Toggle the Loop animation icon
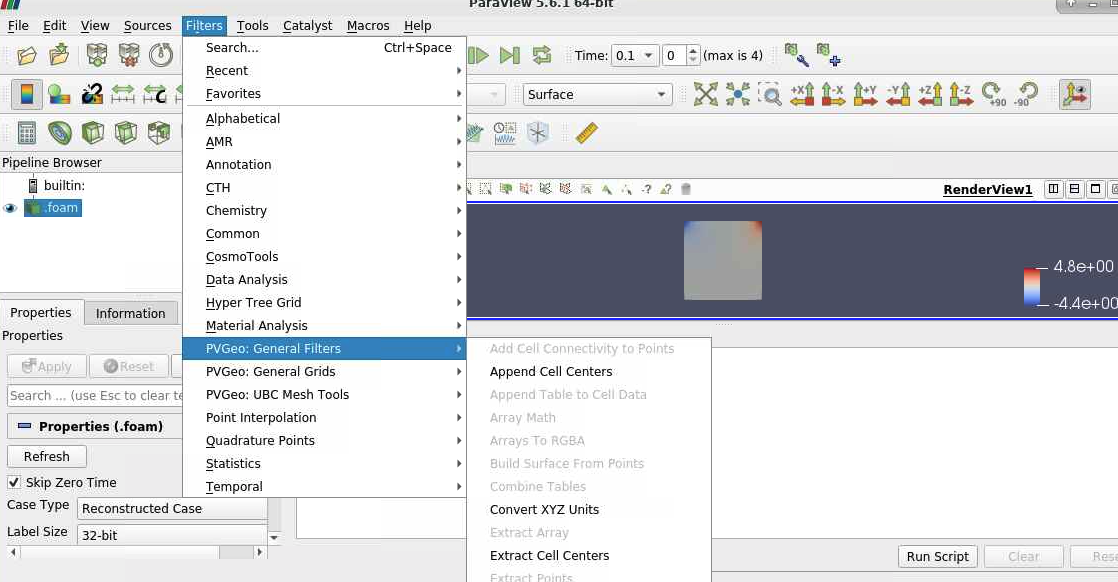 click(x=542, y=55)
